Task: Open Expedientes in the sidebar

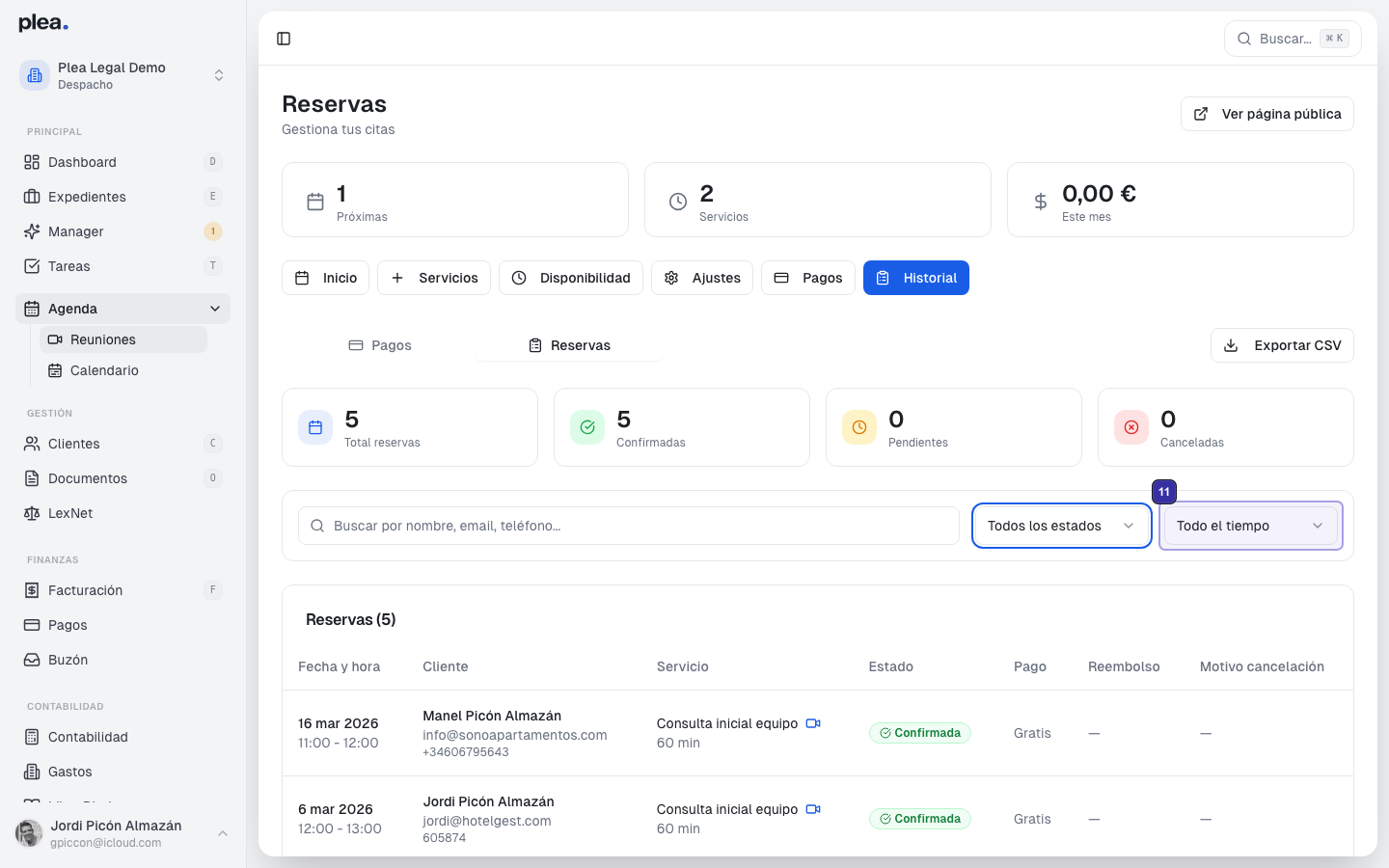Action: pos(123,197)
